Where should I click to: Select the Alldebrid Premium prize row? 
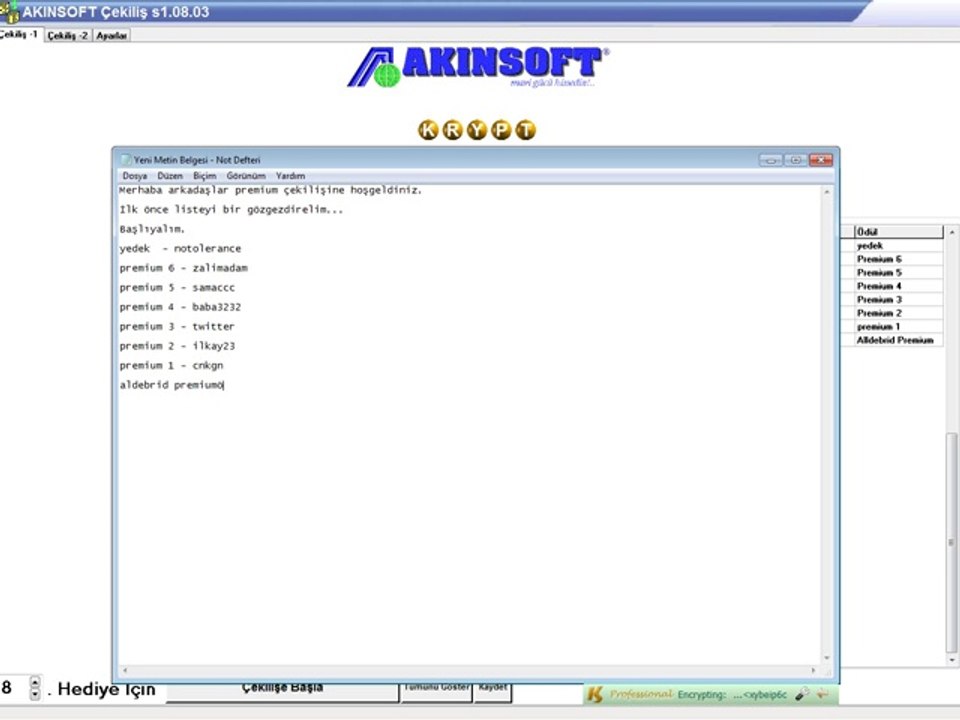pos(899,340)
